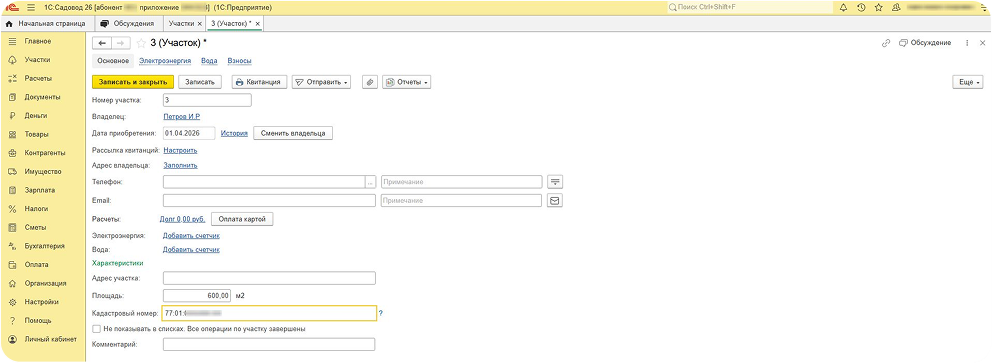Open Расчеты section in sidebar

tap(38, 78)
